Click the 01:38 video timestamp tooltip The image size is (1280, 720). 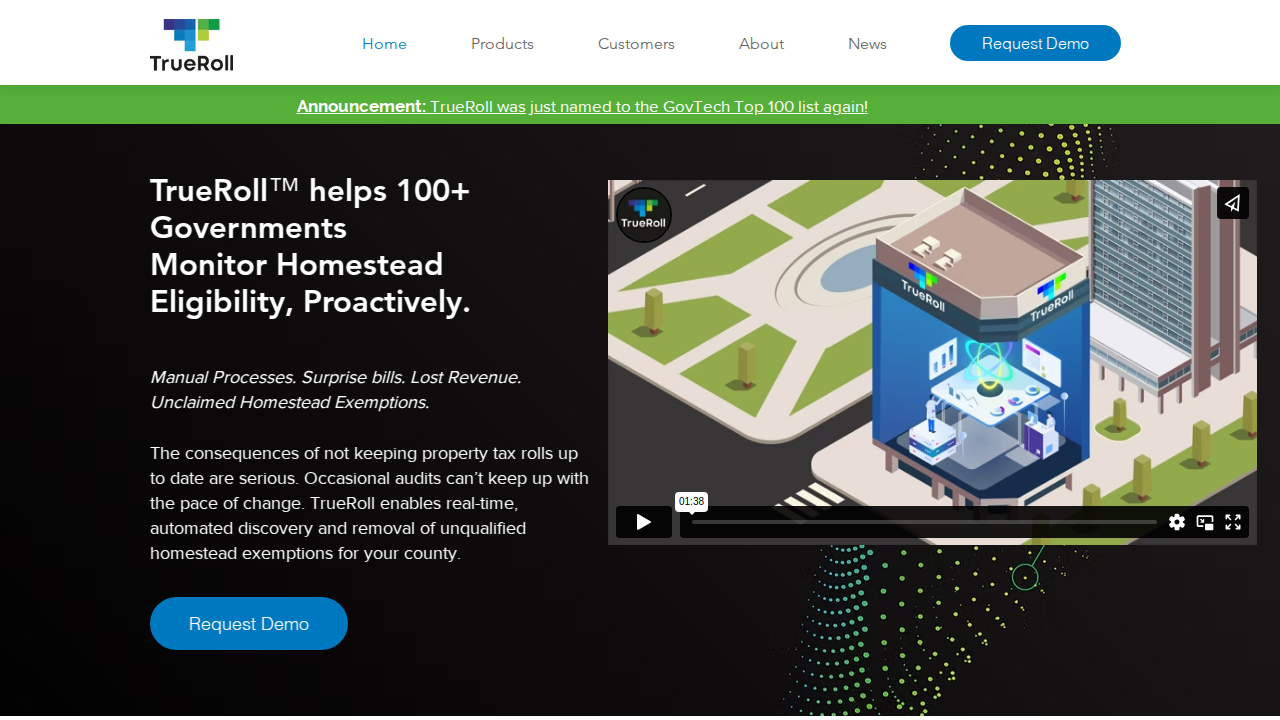(691, 501)
